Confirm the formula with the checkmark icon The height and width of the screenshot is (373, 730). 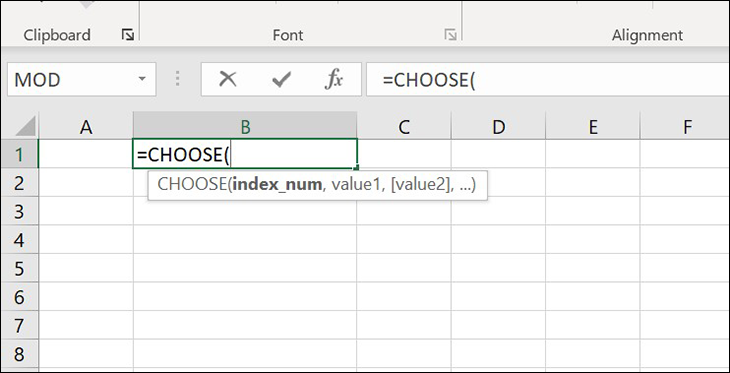[281, 80]
